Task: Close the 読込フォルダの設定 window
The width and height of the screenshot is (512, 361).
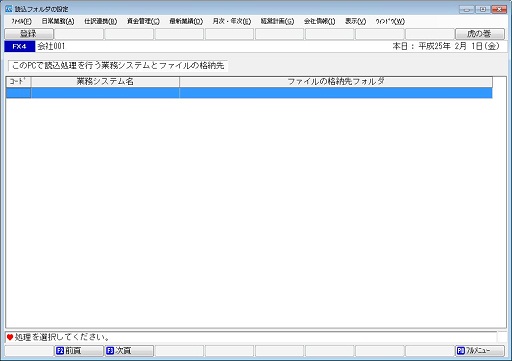Action: point(499,9)
